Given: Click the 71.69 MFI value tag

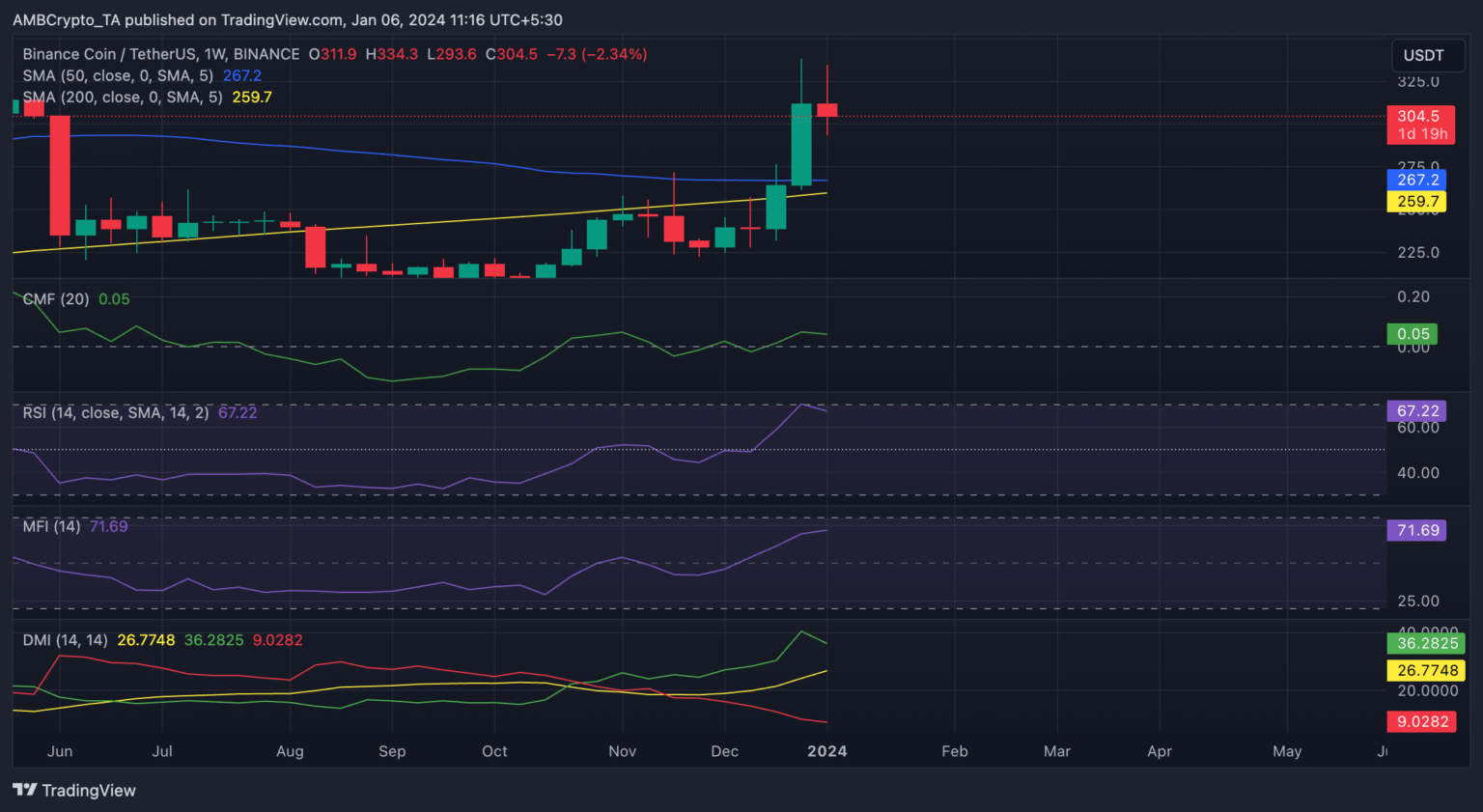Looking at the screenshot, I should pyautogui.click(x=1416, y=530).
